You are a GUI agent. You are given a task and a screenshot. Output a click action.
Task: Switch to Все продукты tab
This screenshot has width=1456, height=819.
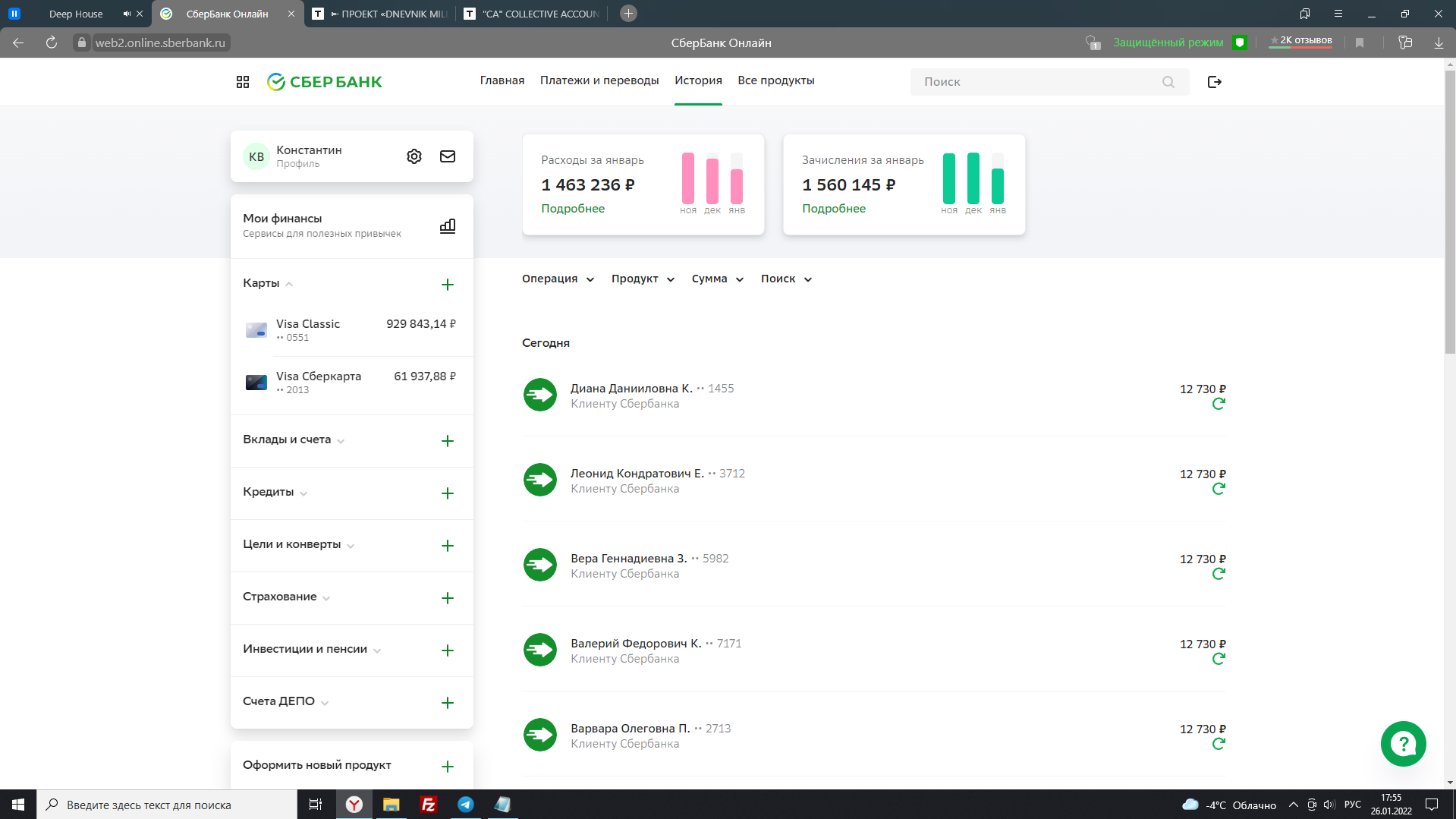[775, 80]
